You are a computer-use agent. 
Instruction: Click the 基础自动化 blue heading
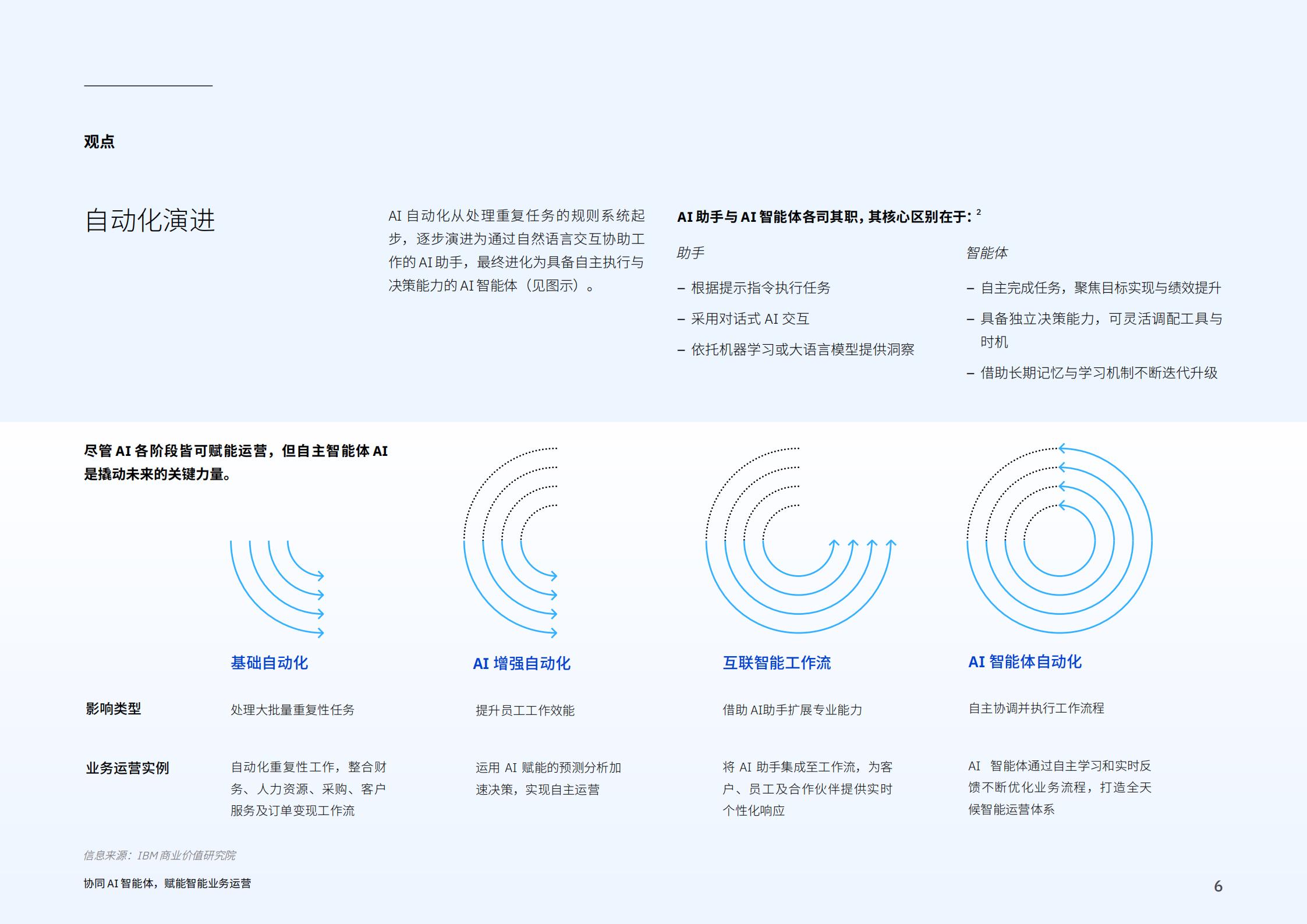[x=269, y=663]
